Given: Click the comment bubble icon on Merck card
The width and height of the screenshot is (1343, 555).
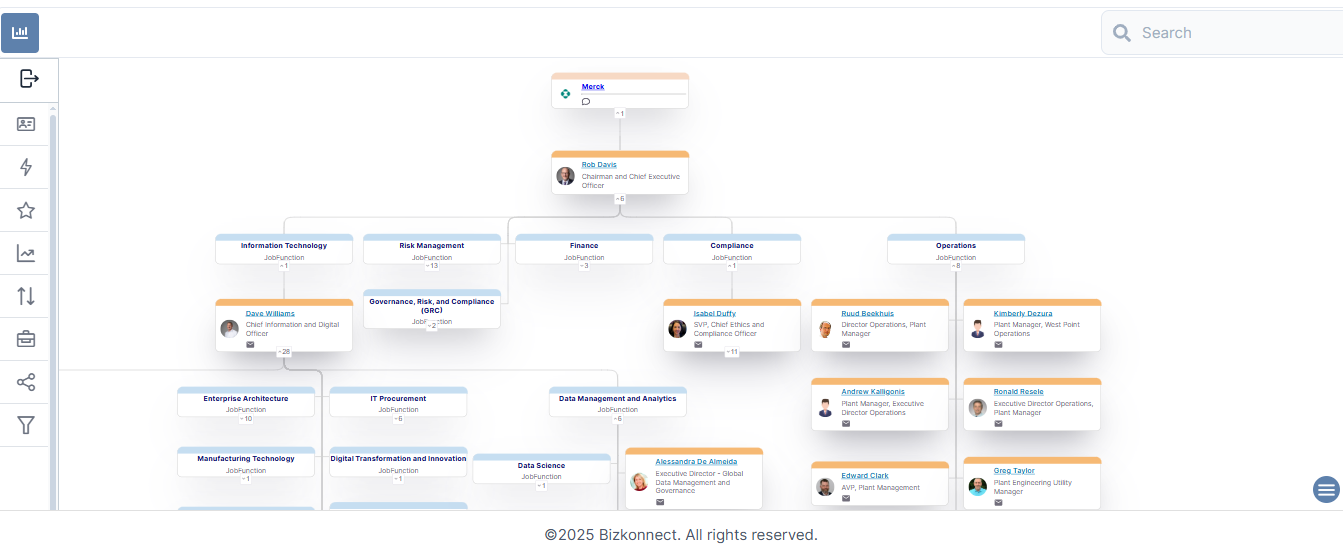Looking at the screenshot, I should point(586,101).
